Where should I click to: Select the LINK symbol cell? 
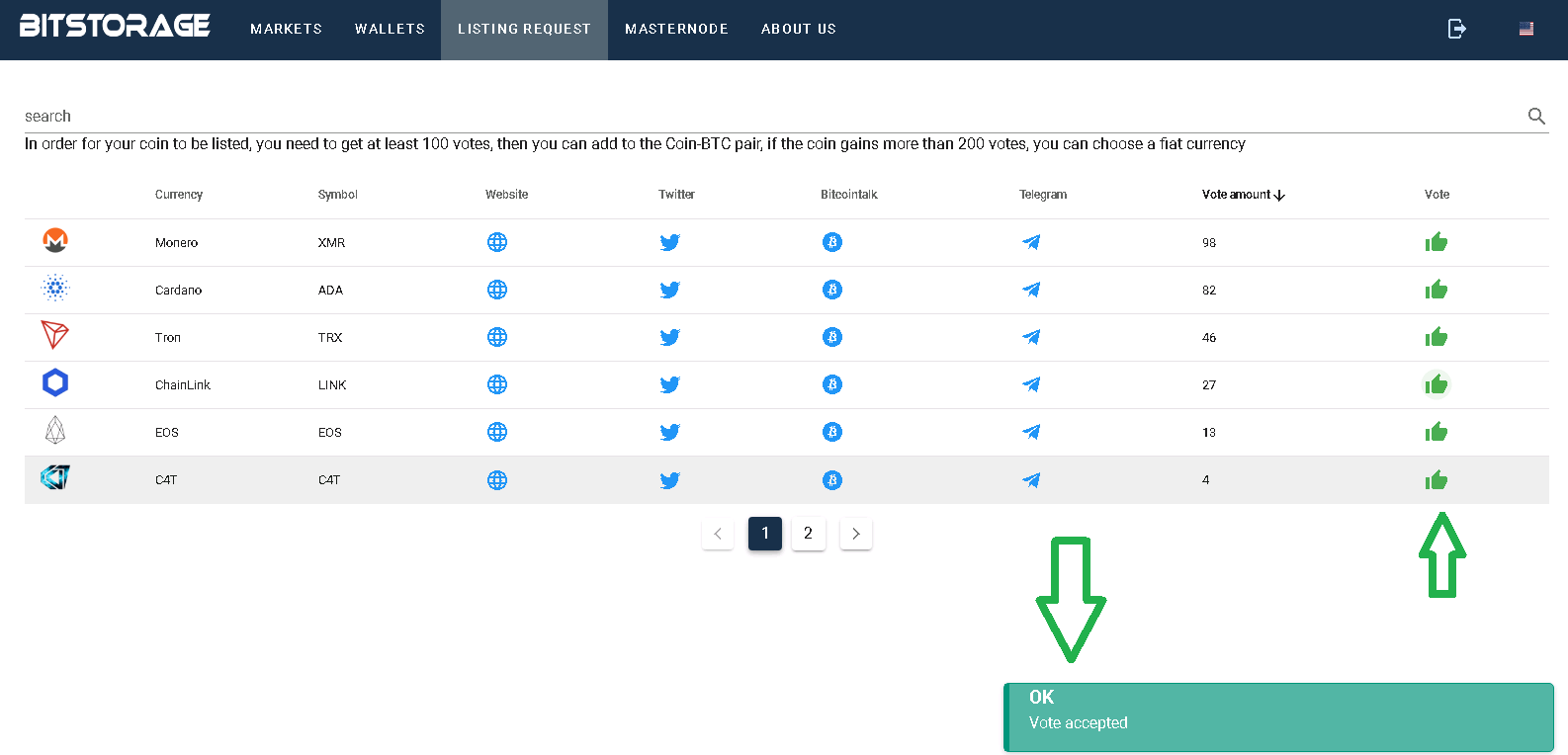332,384
